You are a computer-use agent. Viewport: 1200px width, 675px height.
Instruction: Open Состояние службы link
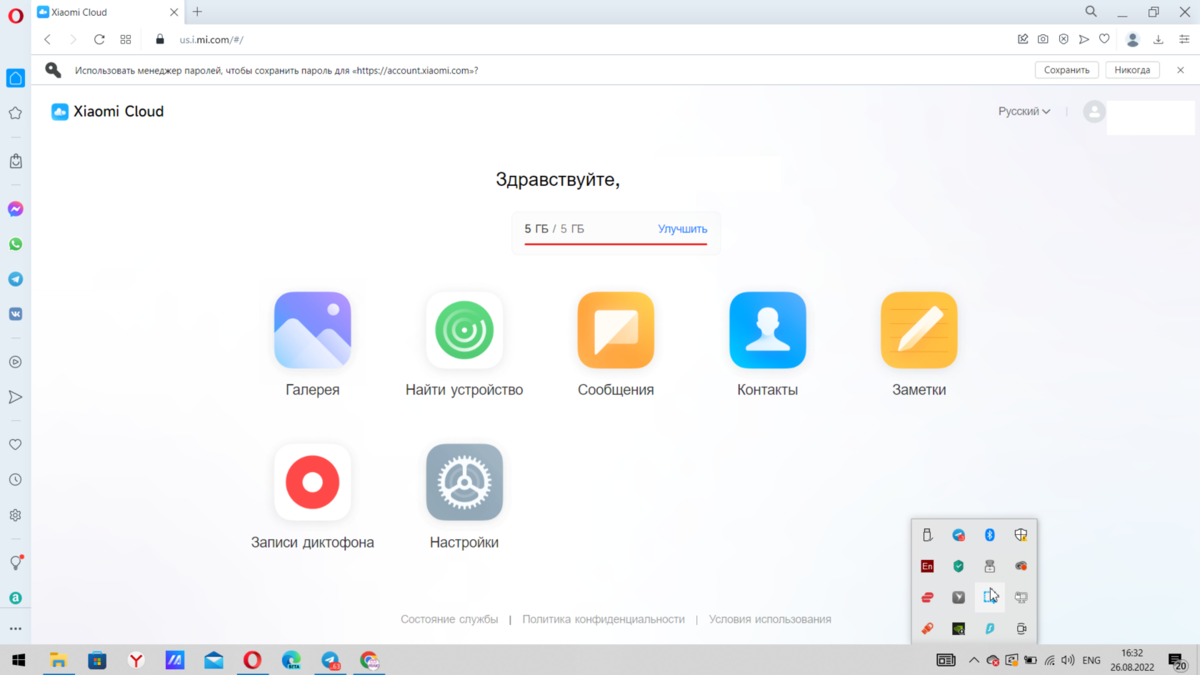(449, 619)
